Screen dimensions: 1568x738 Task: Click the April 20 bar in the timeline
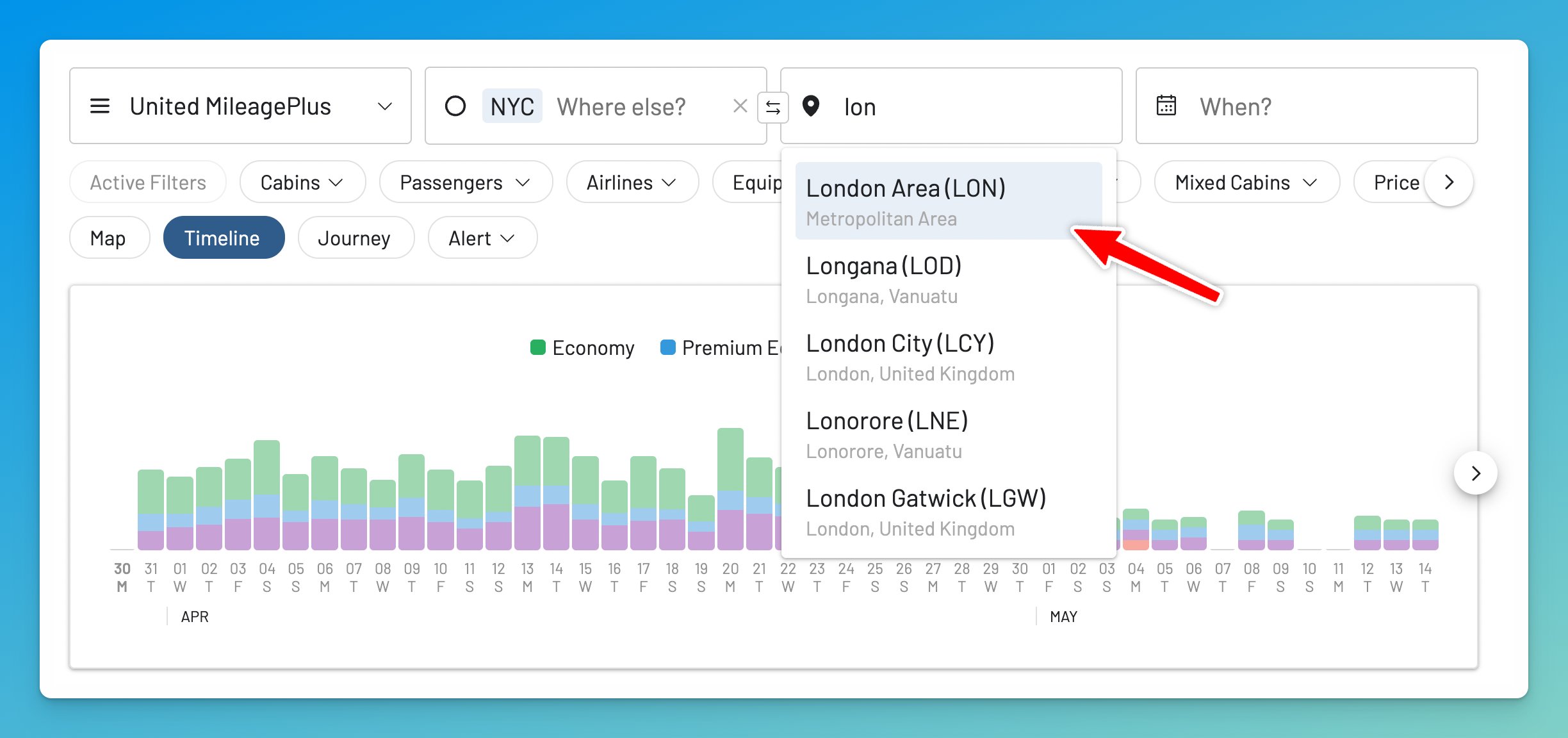tap(730, 489)
